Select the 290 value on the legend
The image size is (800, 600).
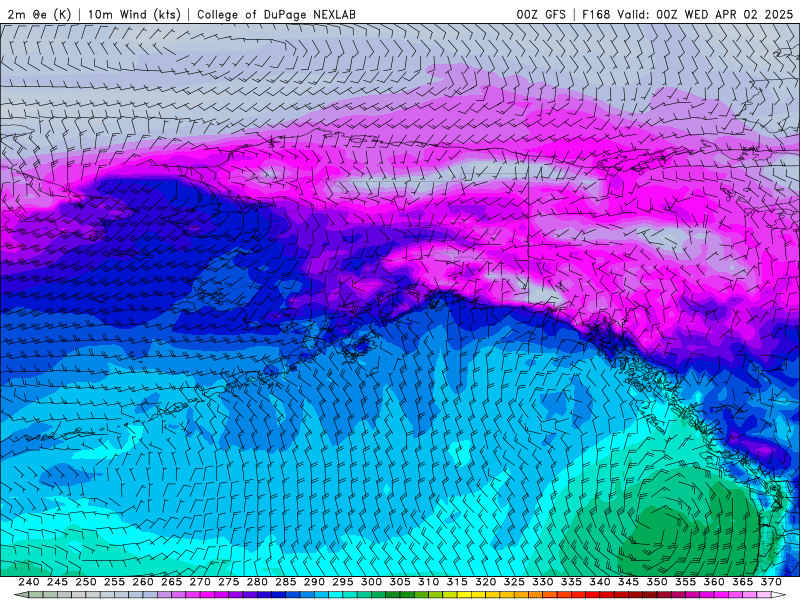314,582
